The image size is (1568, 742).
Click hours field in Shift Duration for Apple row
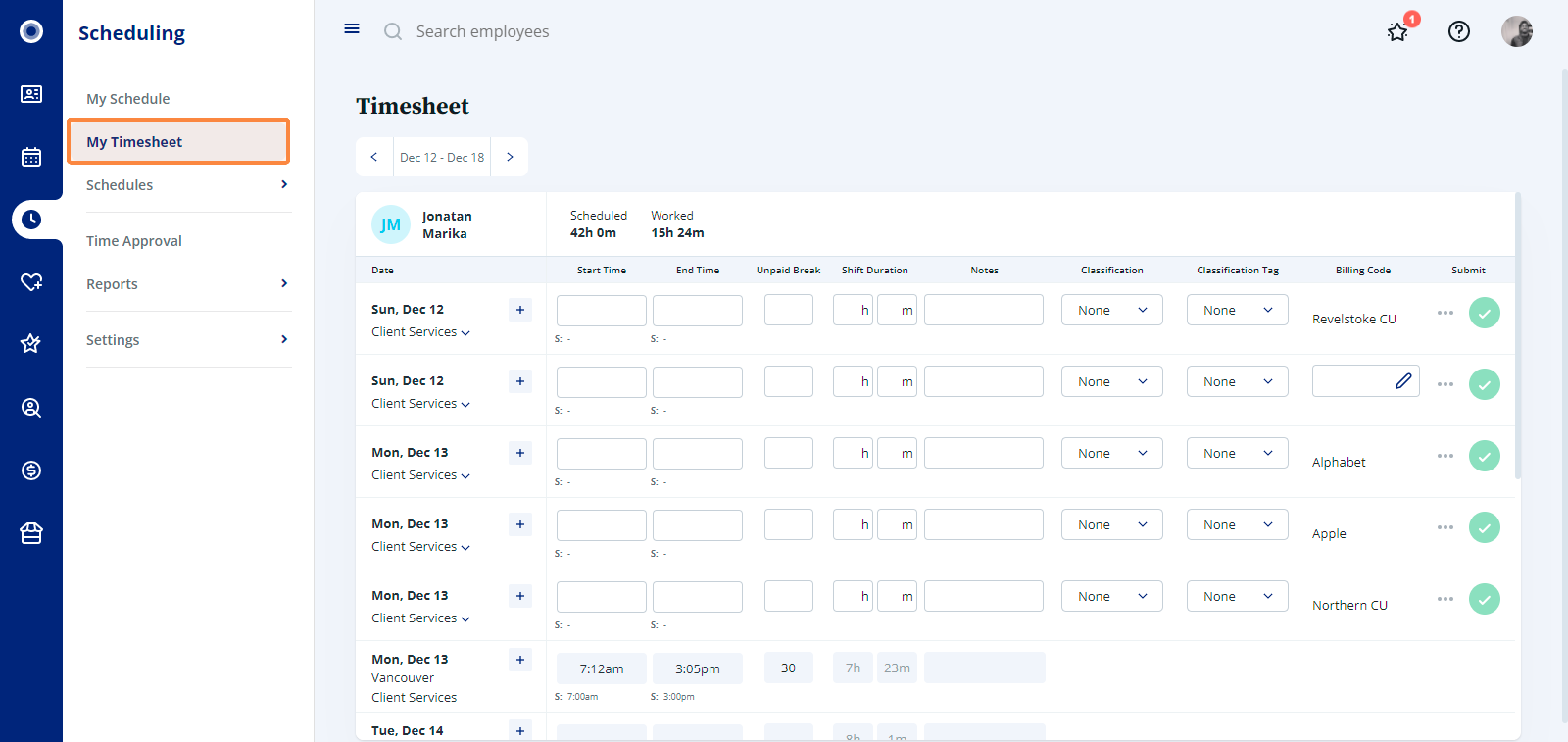click(x=852, y=525)
